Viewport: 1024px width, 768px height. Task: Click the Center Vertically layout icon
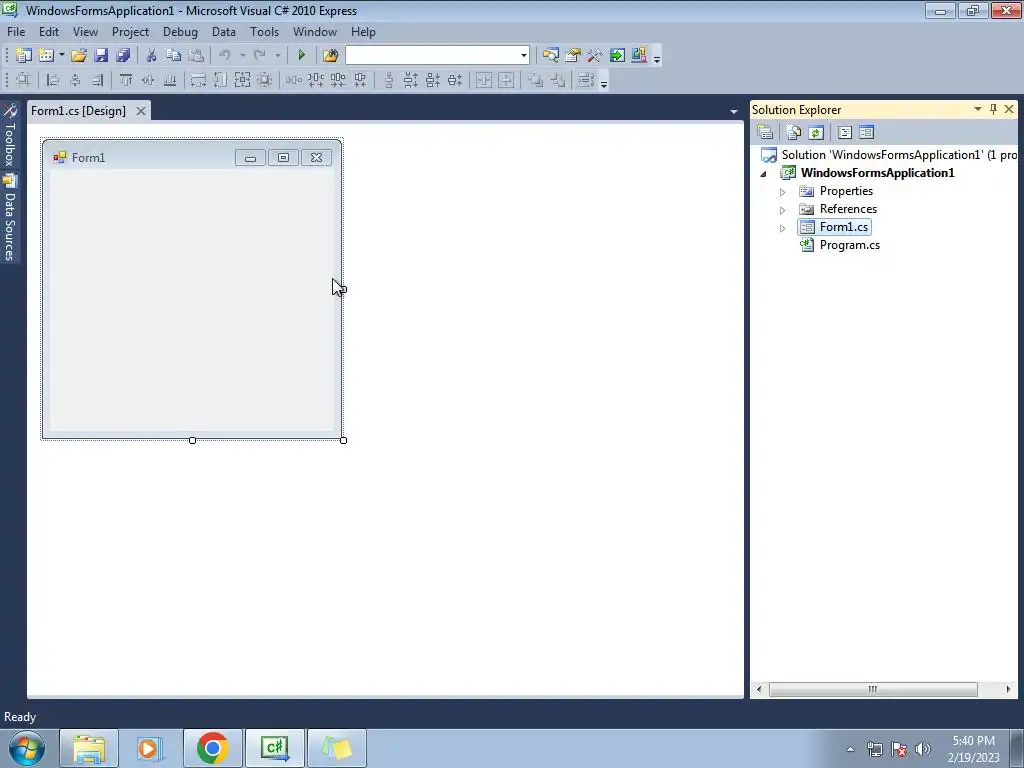click(506, 80)
